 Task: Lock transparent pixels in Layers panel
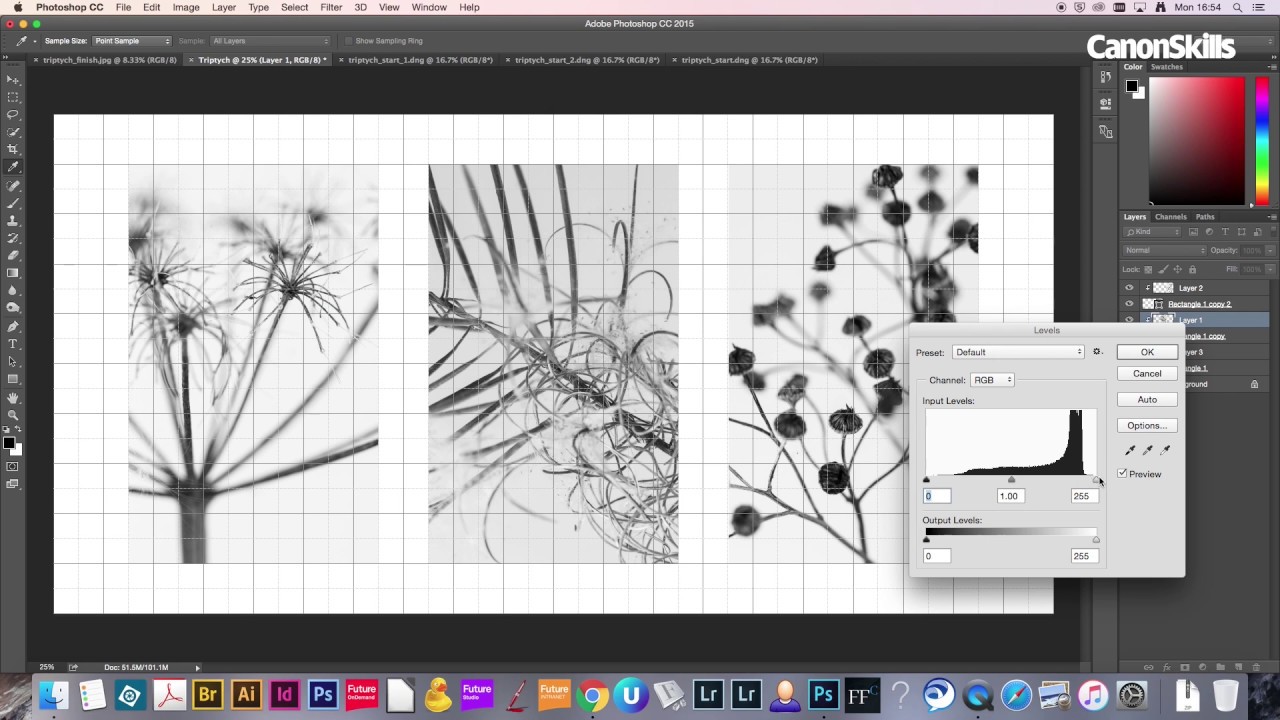pos(1148,269)
